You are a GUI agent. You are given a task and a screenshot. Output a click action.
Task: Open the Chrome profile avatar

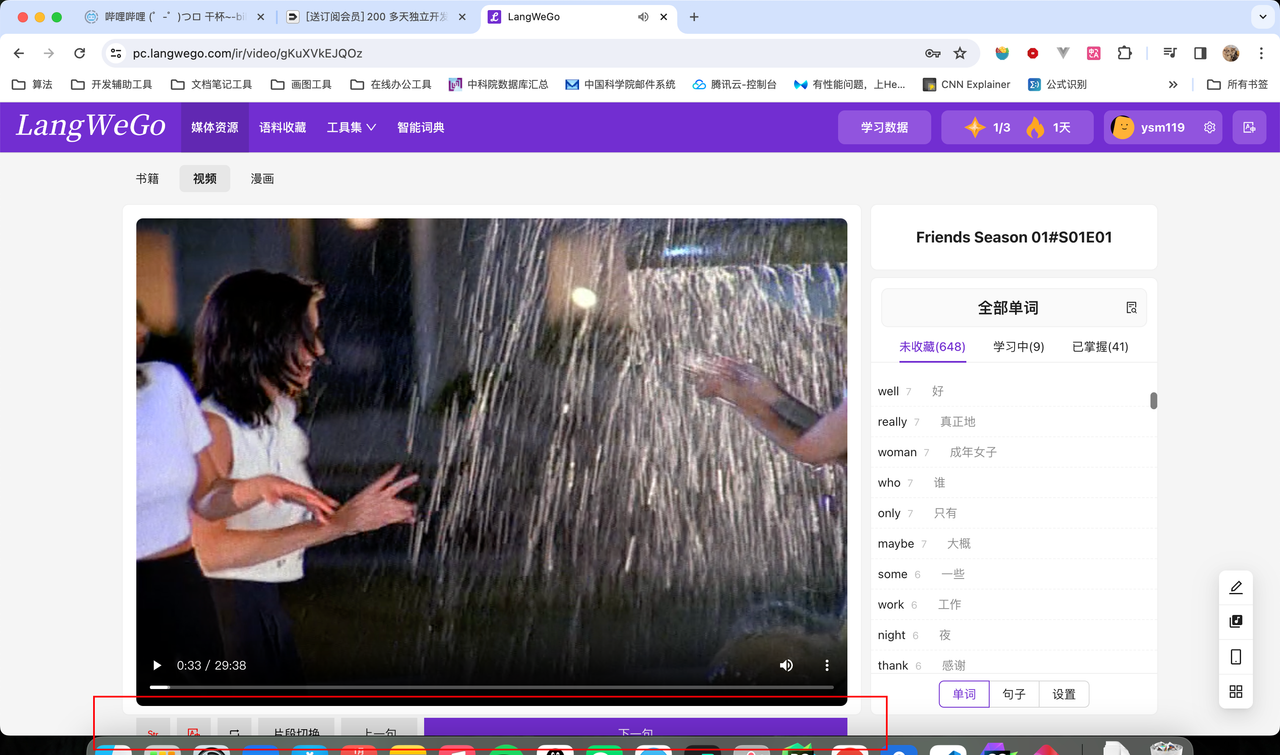pos(1231,53)
